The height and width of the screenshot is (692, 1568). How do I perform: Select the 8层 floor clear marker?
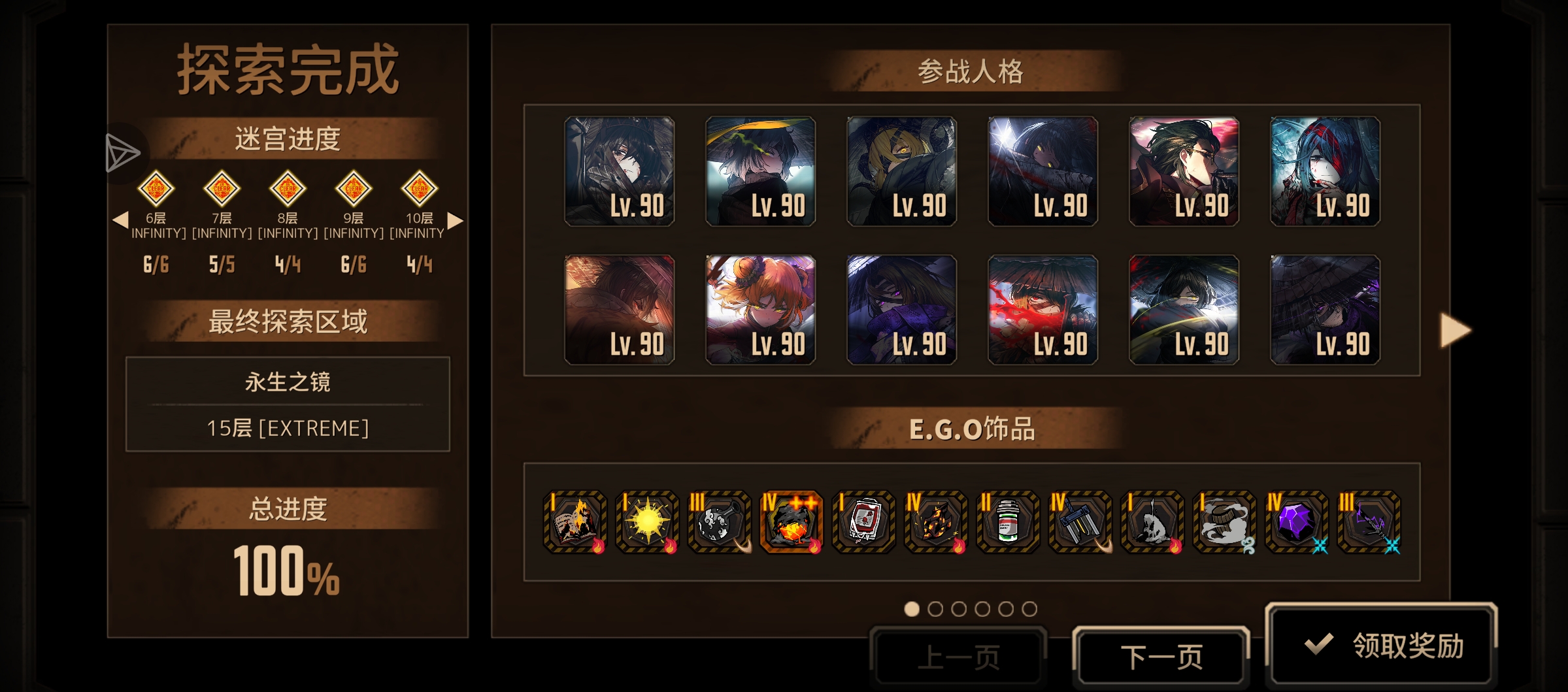click(288, 188)
